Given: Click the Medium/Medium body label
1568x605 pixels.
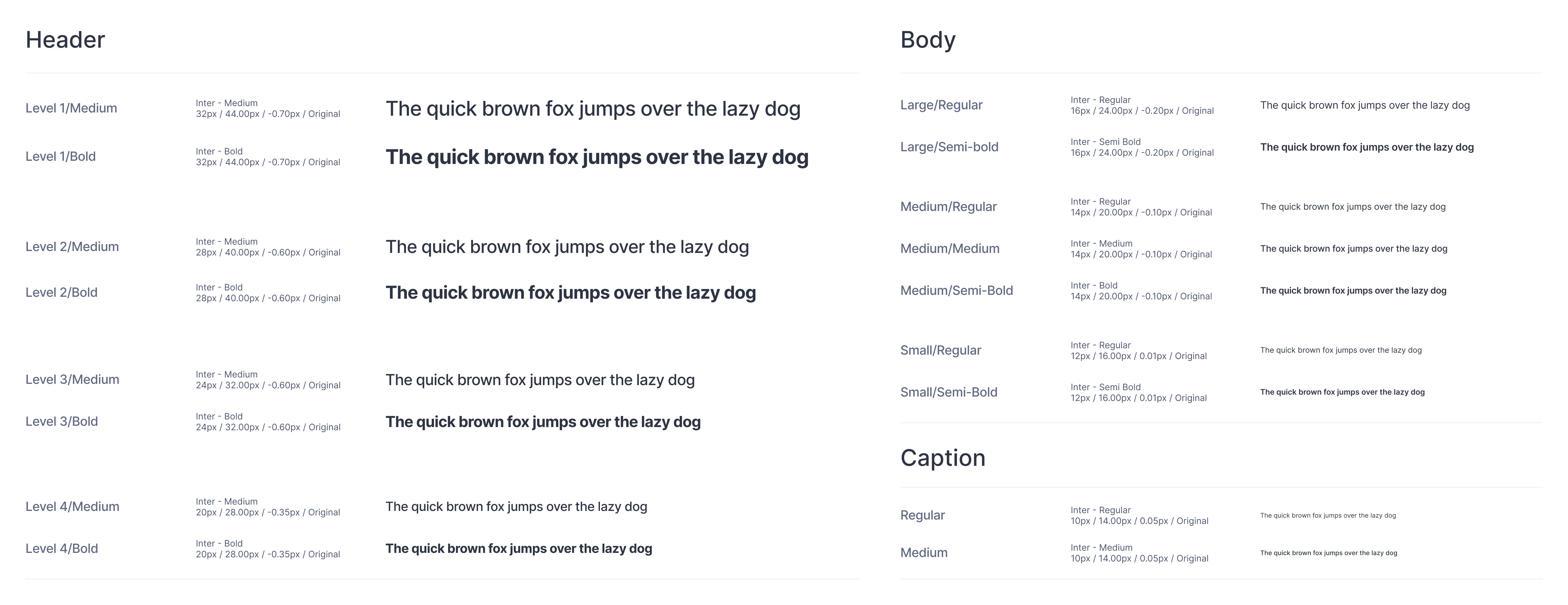Looking at the screenshot, I should tap(950, 248).
